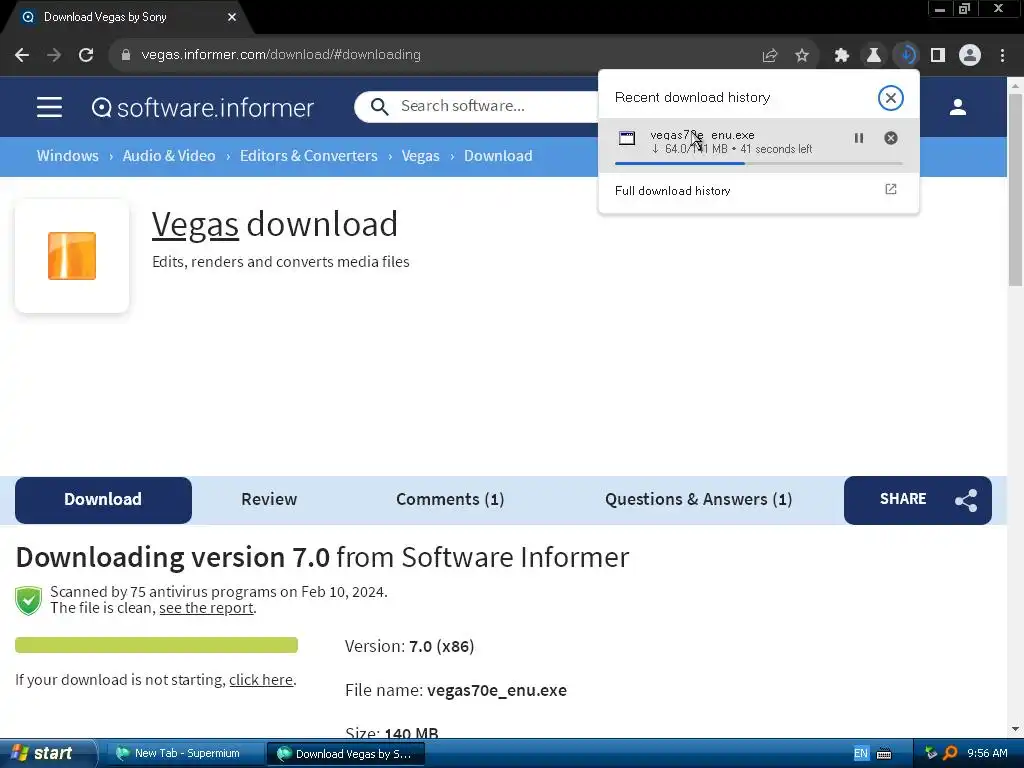Click the EN language indicator in the taskbar

click(861, 754)
